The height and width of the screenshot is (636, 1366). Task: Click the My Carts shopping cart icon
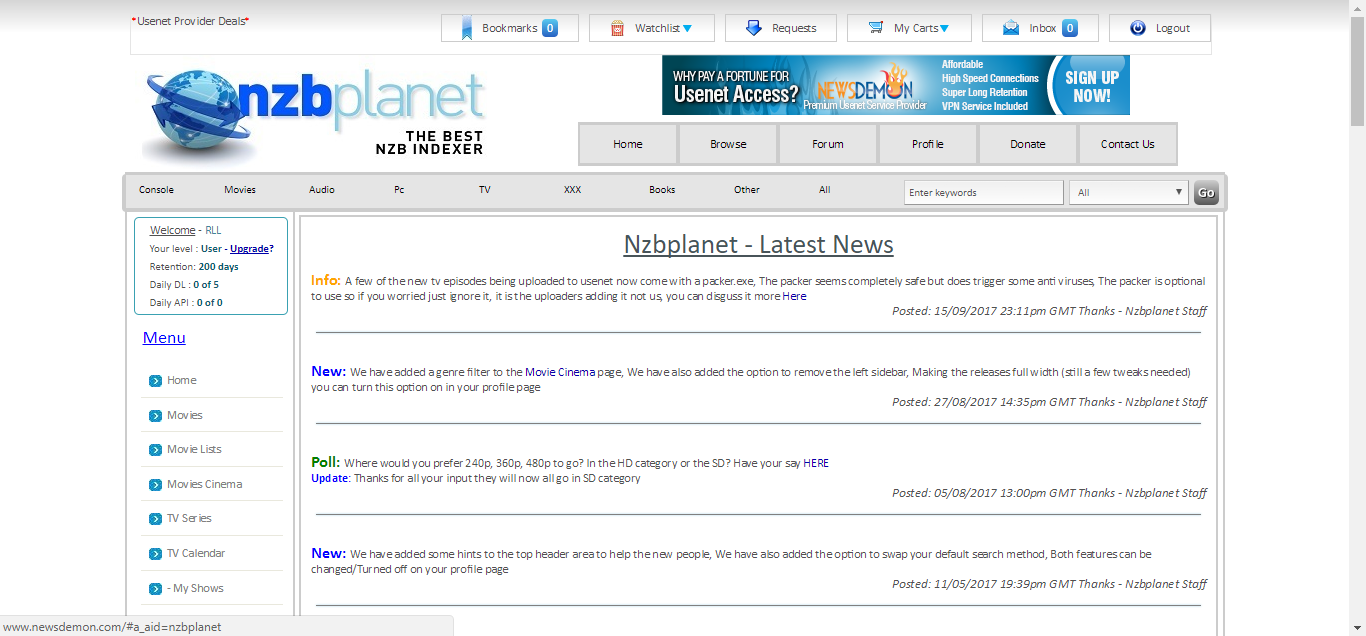[876, 28]
